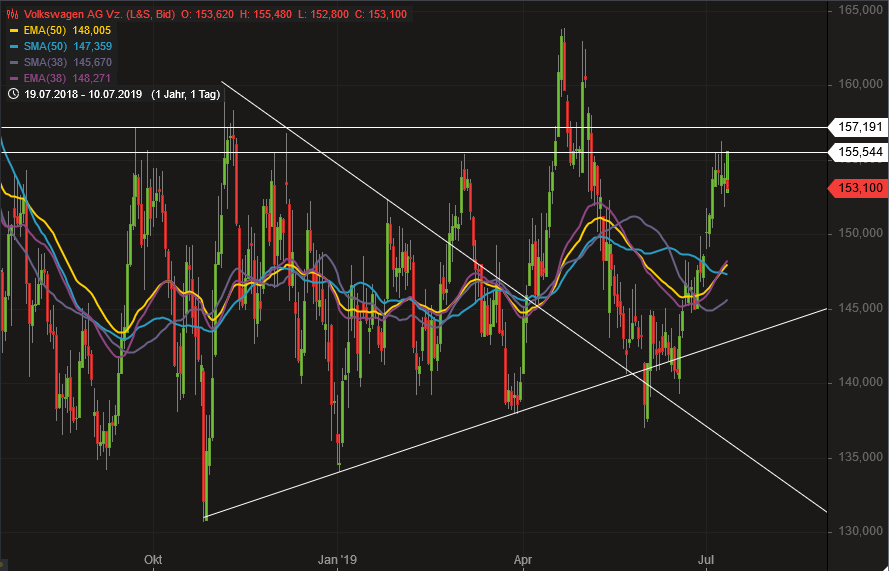
Task: Click the 150,000 price axis label
Action: (861, 233)
